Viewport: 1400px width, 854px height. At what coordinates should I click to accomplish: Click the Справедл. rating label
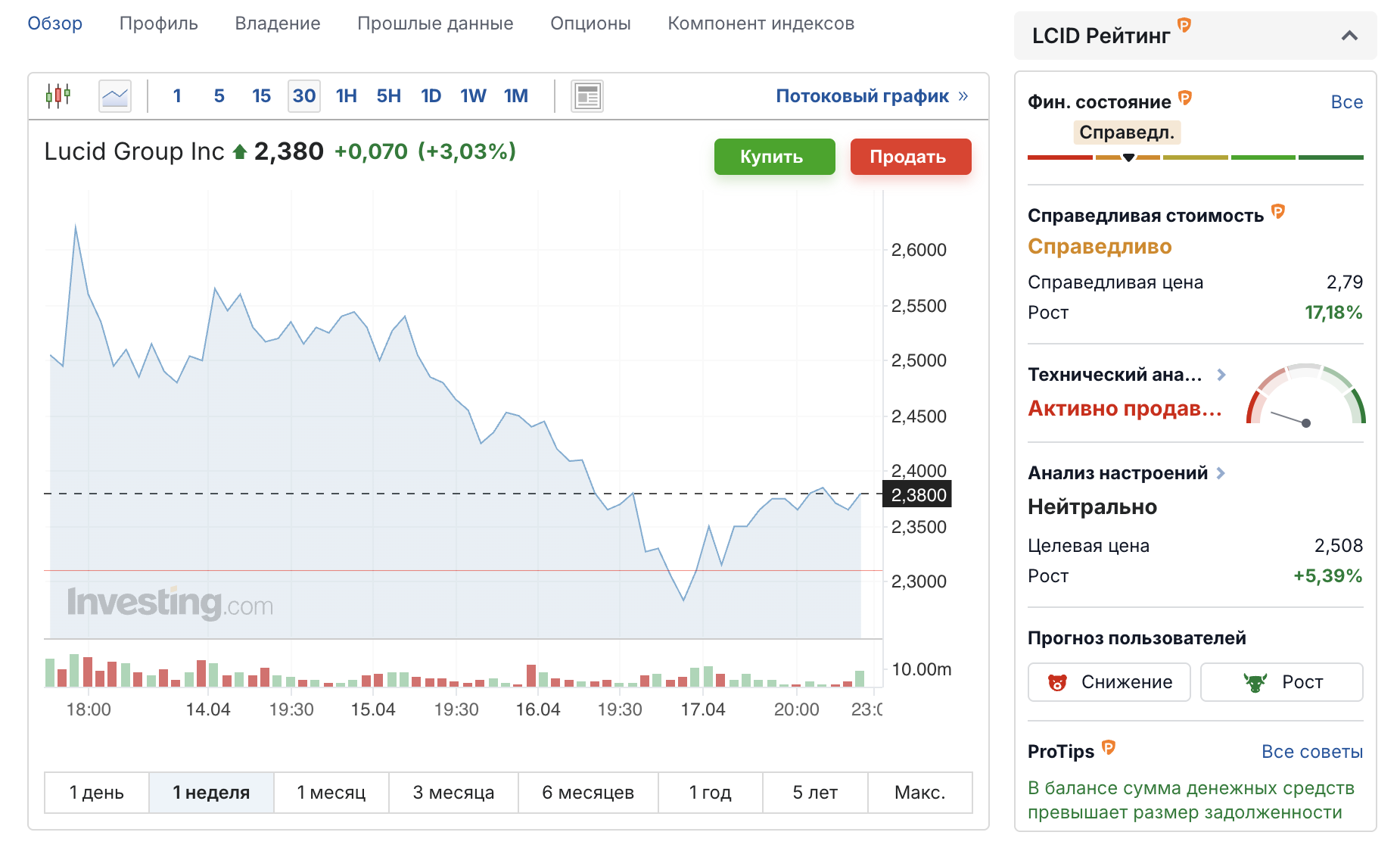(1127, 132)
